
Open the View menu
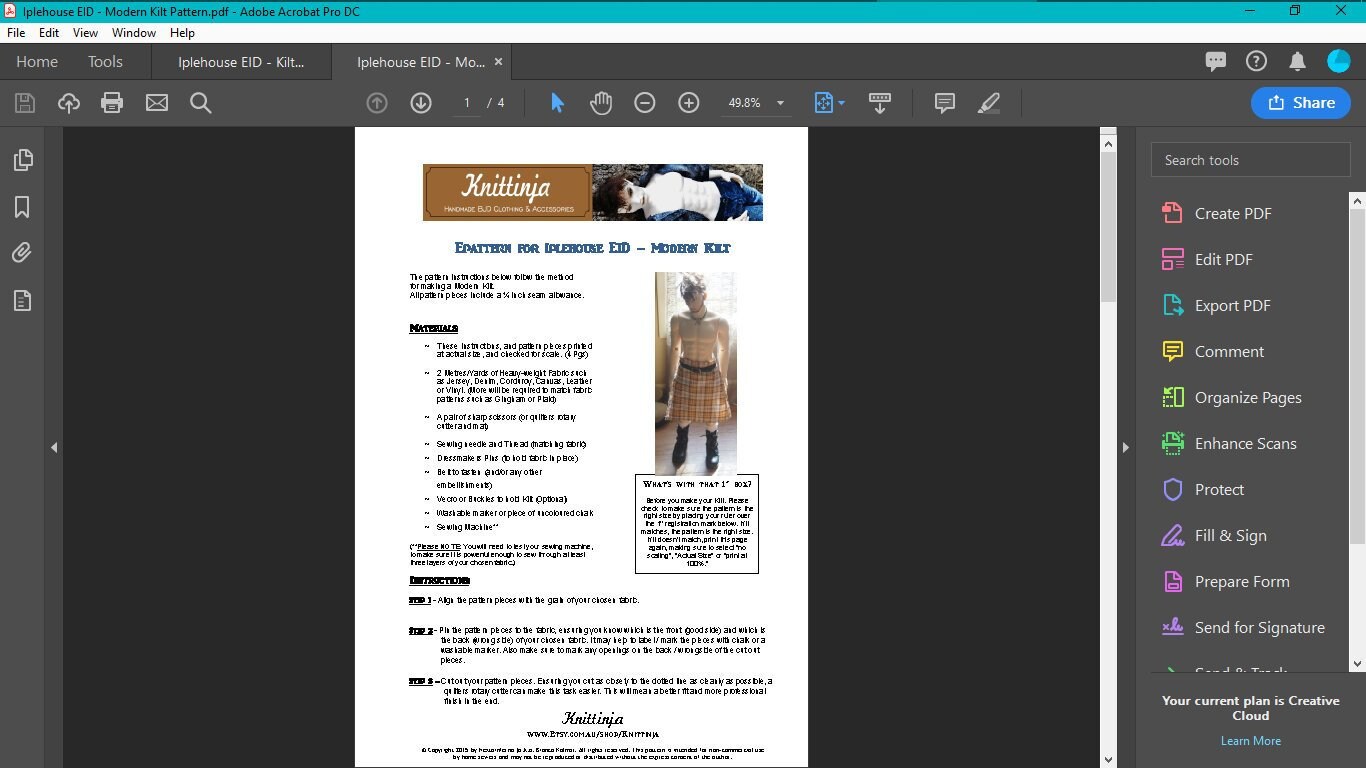coord(85,33)
